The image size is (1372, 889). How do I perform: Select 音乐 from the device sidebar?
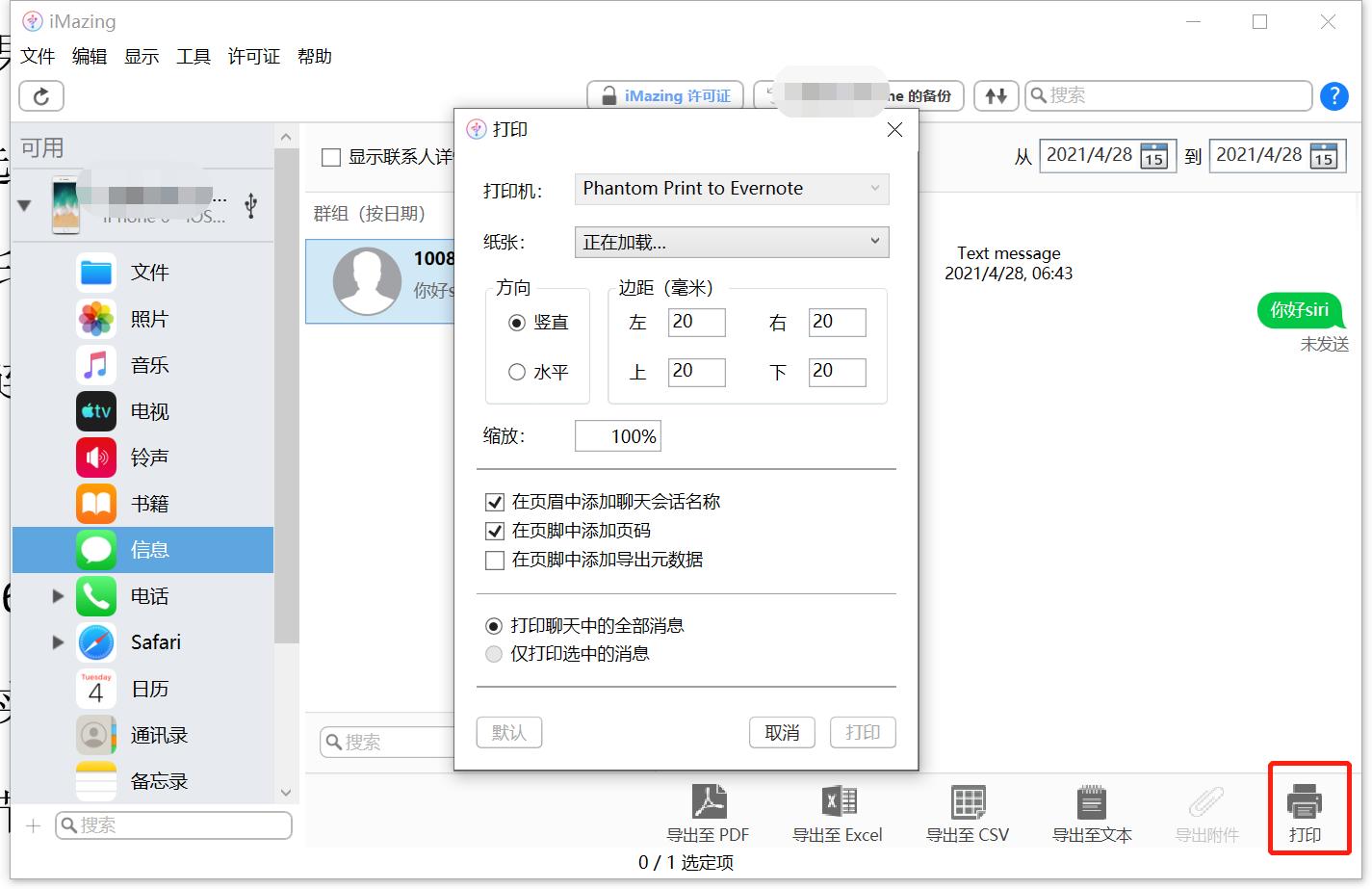[149, 364]
